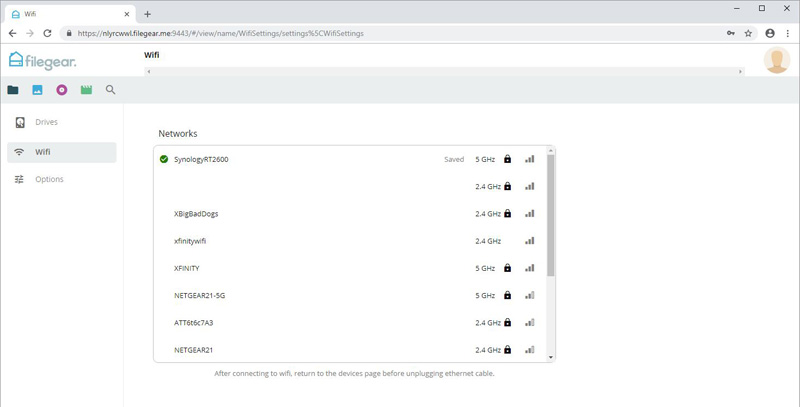Open Options in the sidebar
The image size is (800, 407).
(62, 179)
